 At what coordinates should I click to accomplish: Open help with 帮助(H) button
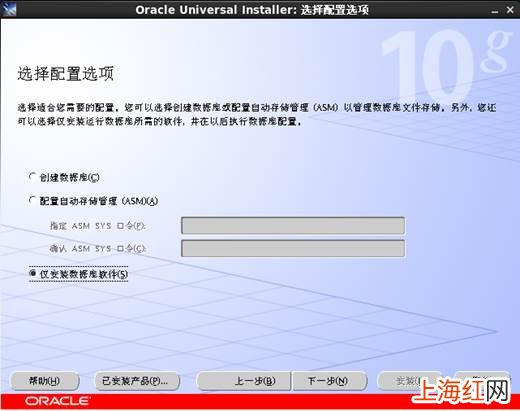(45, 381)
